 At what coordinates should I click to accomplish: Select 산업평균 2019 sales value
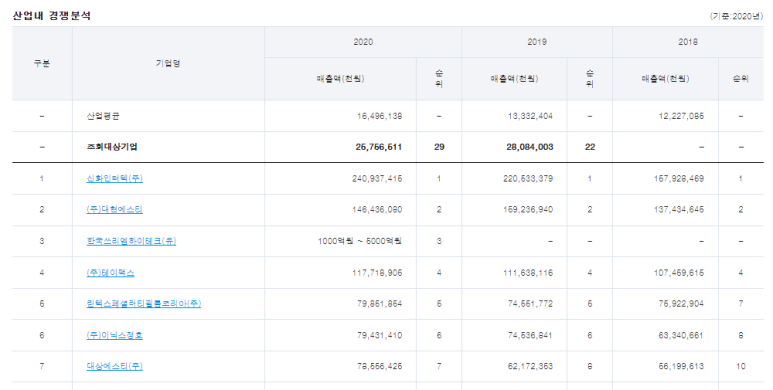[530, 116]
